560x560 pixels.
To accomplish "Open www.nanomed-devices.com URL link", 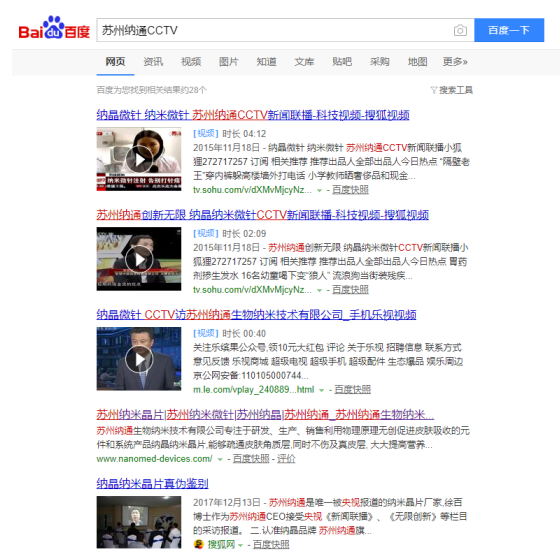I will (x=154, y=459).
